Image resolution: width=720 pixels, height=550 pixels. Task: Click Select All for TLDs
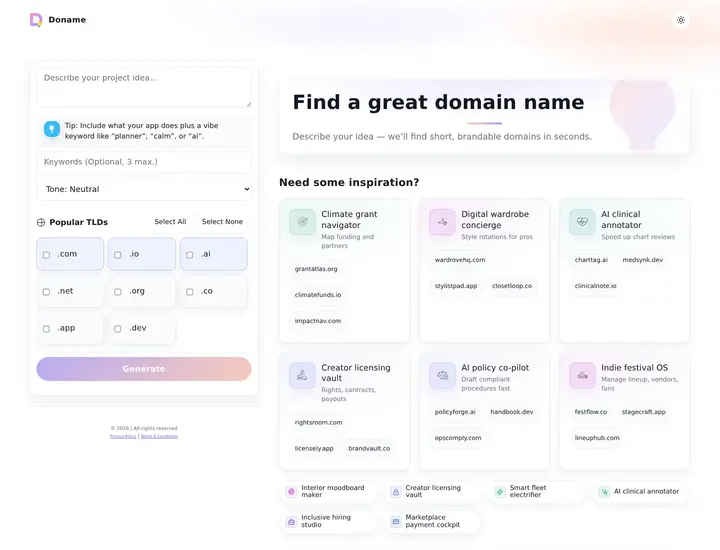(170, 222)
